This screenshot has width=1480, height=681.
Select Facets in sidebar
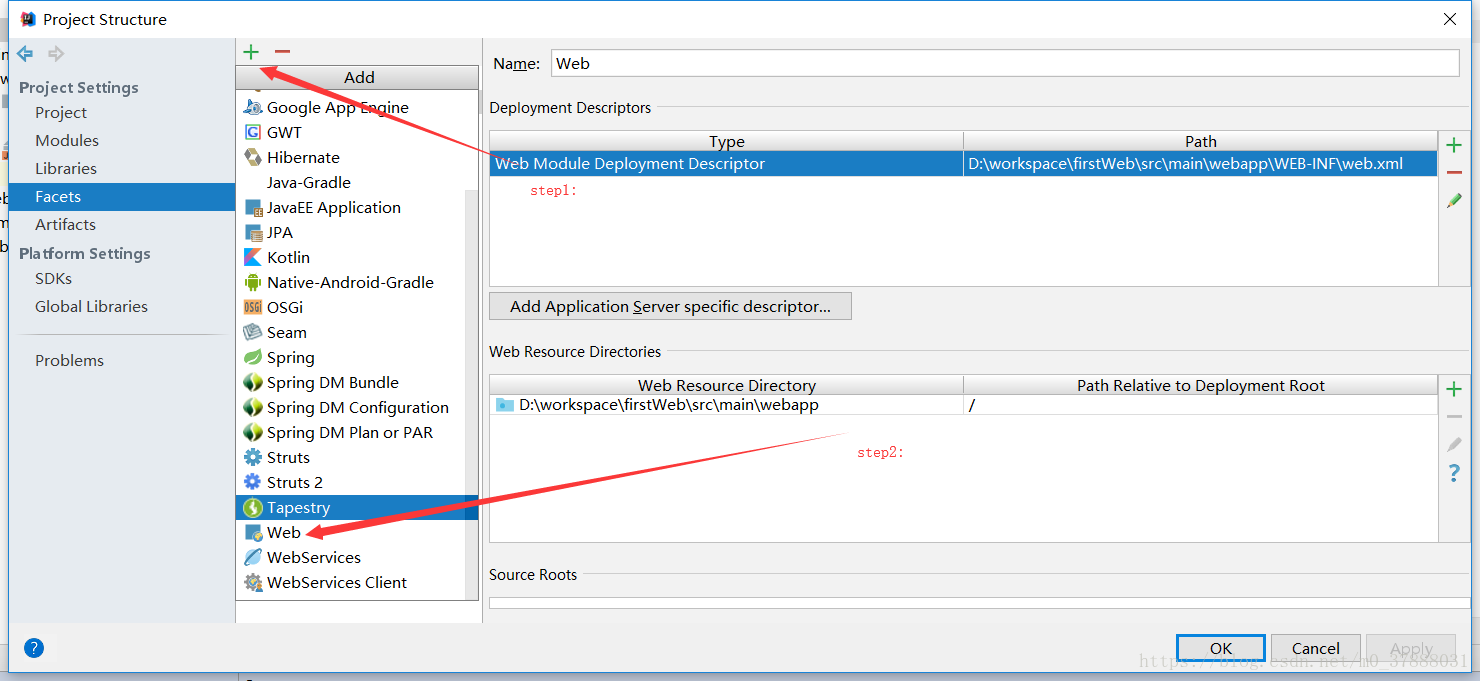[121, 196]
